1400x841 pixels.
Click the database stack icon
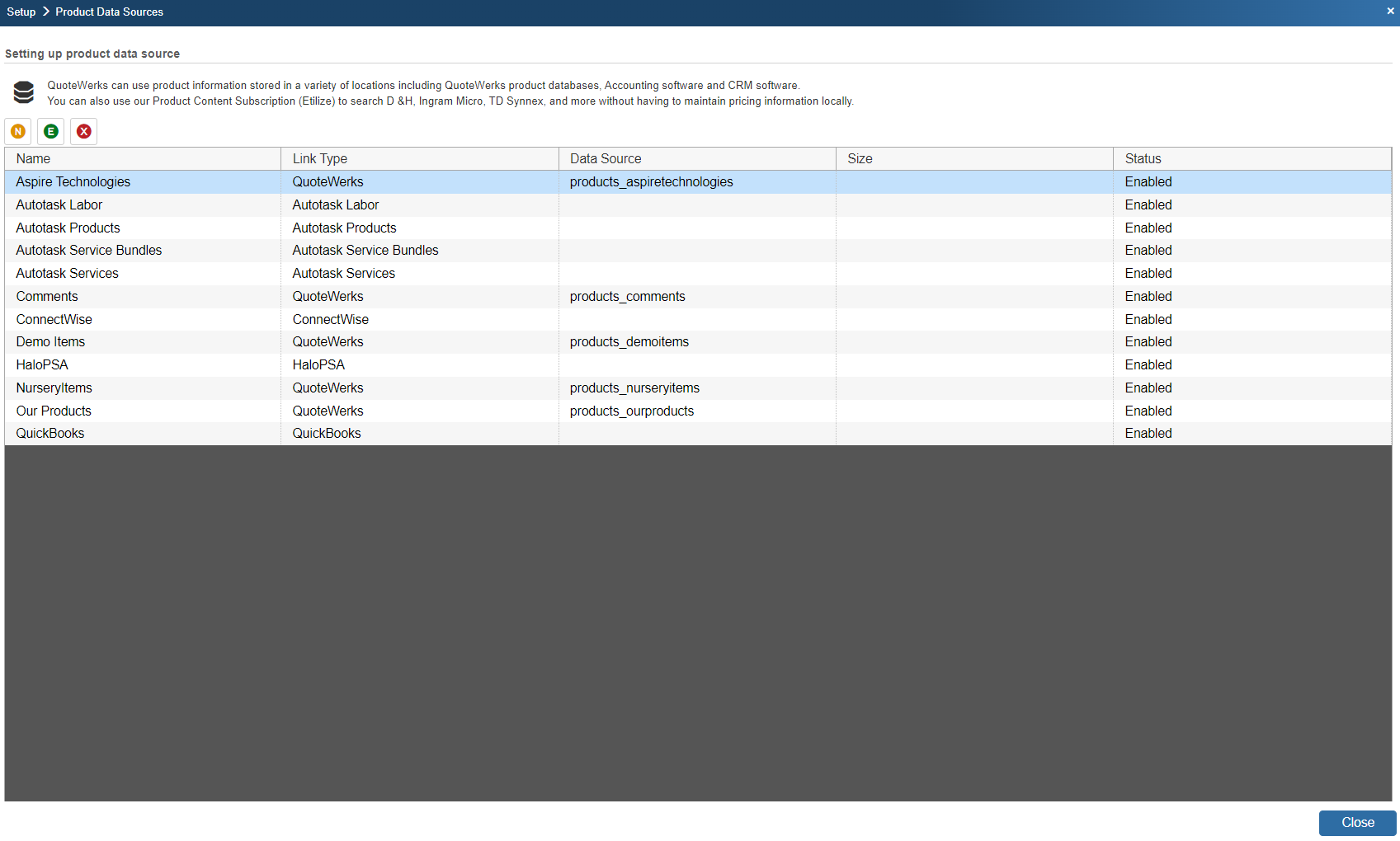click(24, 92)
